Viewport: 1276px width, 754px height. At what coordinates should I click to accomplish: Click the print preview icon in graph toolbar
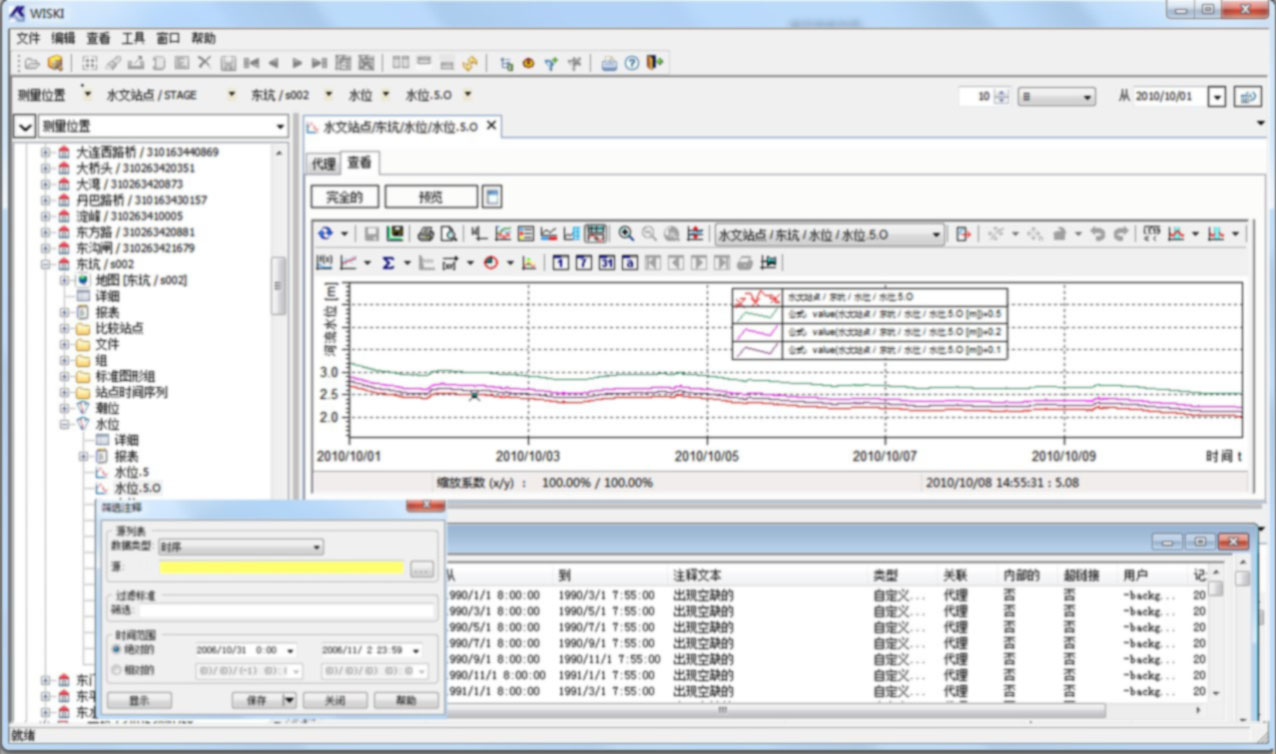pyautogui.click(x=448, y=234)
